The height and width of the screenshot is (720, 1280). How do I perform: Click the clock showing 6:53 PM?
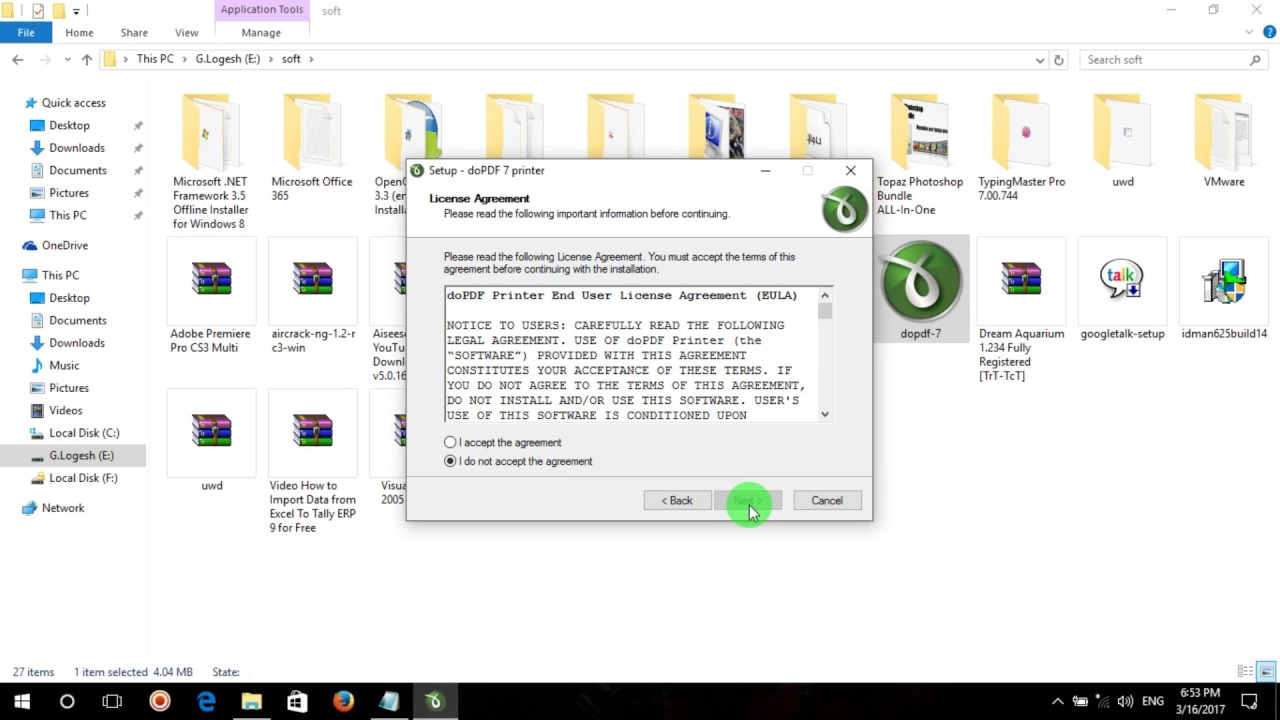point(1199,692)
